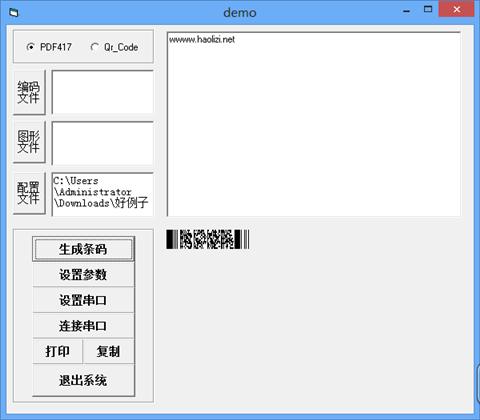
Task: Click the generated PDF417 barcode image
Action: (x=208, y=239)
